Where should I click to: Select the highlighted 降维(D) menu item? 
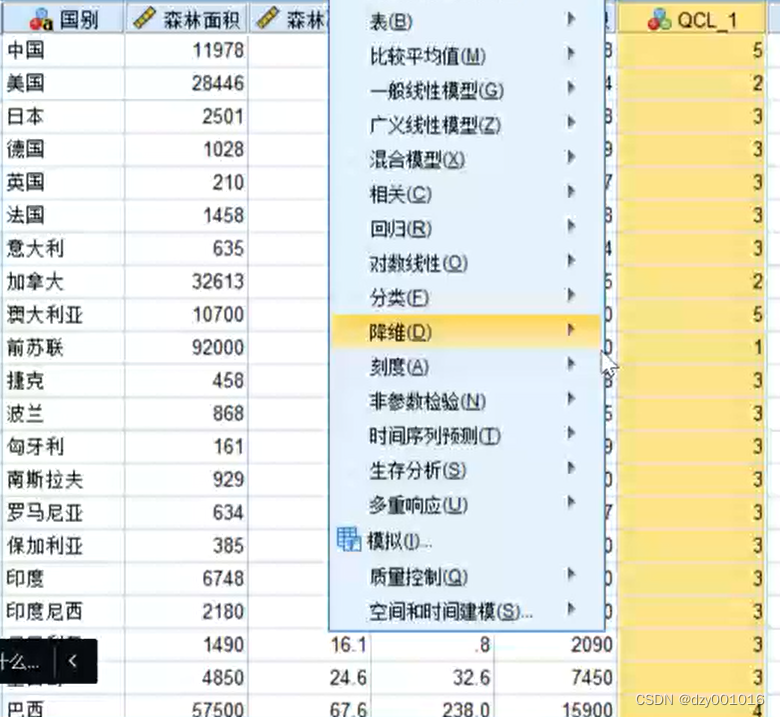click(467, 331)
